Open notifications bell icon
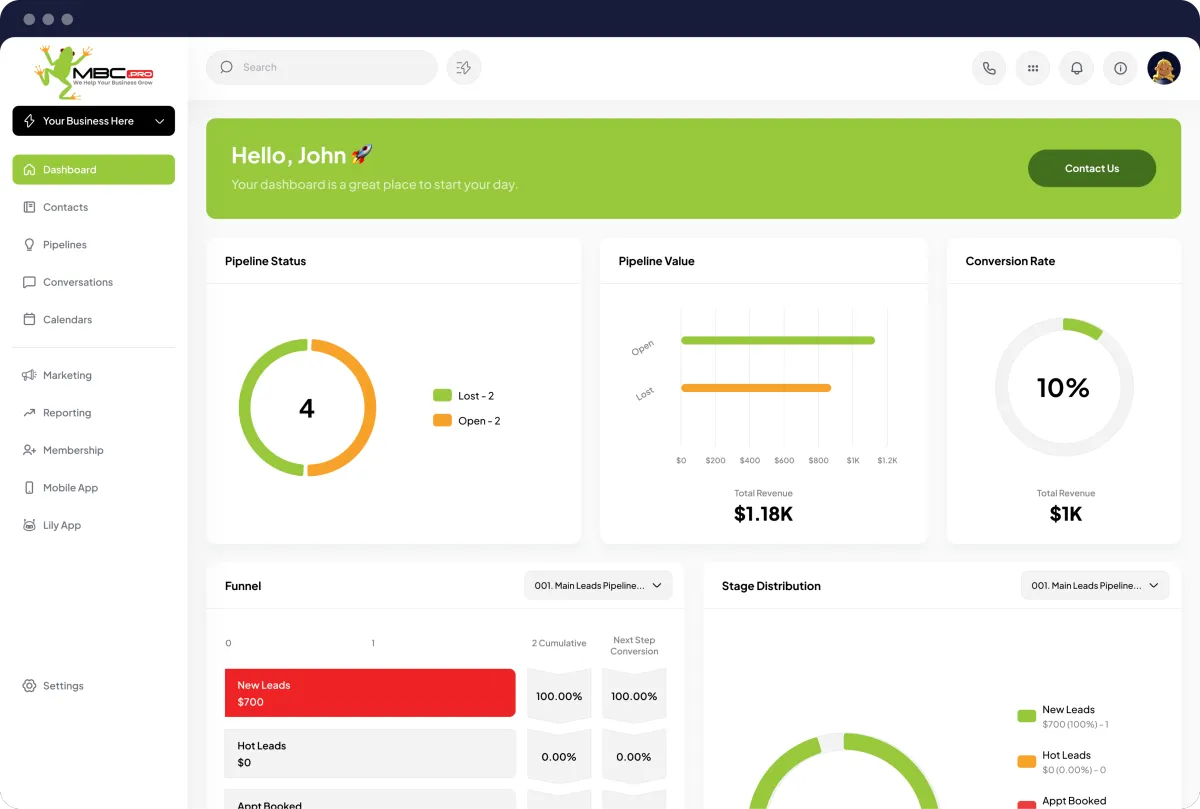Image resolution: width=1200 pixels, height=809 pixels. click(x=1077, y=68)
